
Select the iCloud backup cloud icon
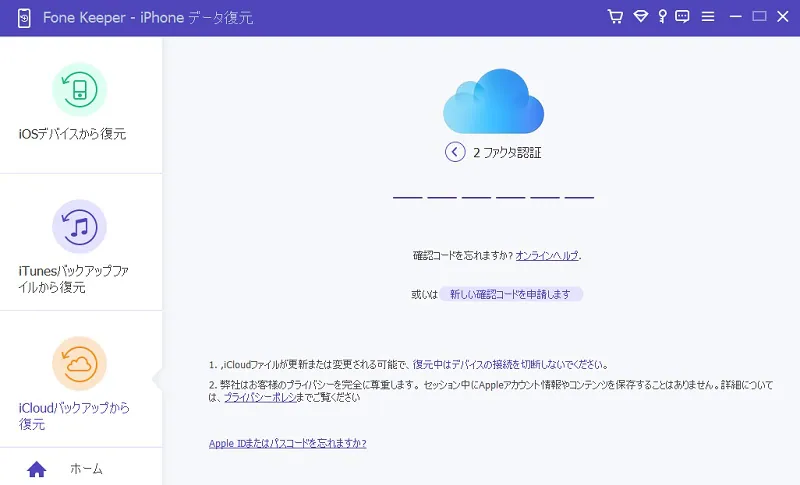[x=79, y=364]
